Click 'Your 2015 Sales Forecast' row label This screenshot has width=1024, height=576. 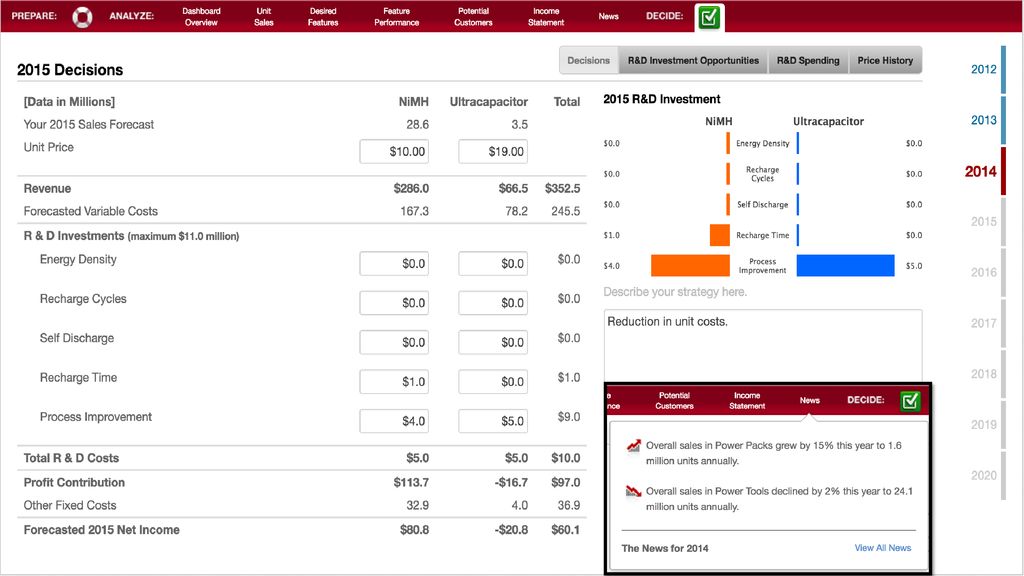coord(89,125)
